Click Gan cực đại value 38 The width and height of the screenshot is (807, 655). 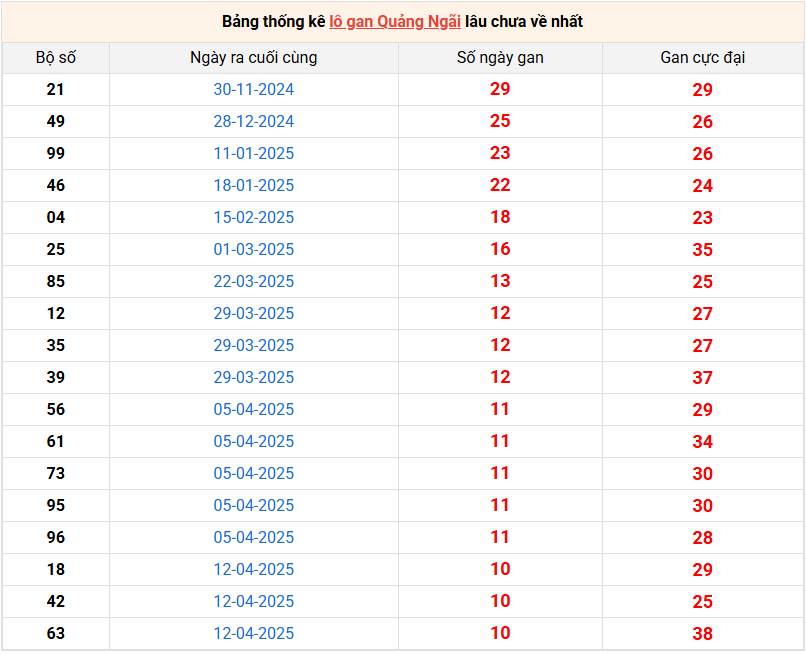tap(702, 634)
